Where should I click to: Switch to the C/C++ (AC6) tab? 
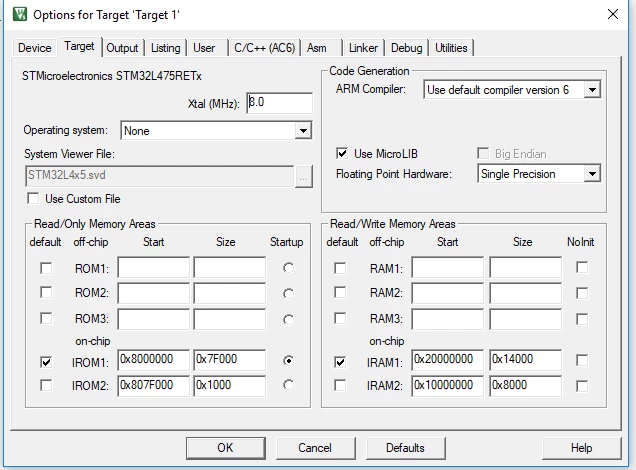pyautogui.click(x=264, y=48)
